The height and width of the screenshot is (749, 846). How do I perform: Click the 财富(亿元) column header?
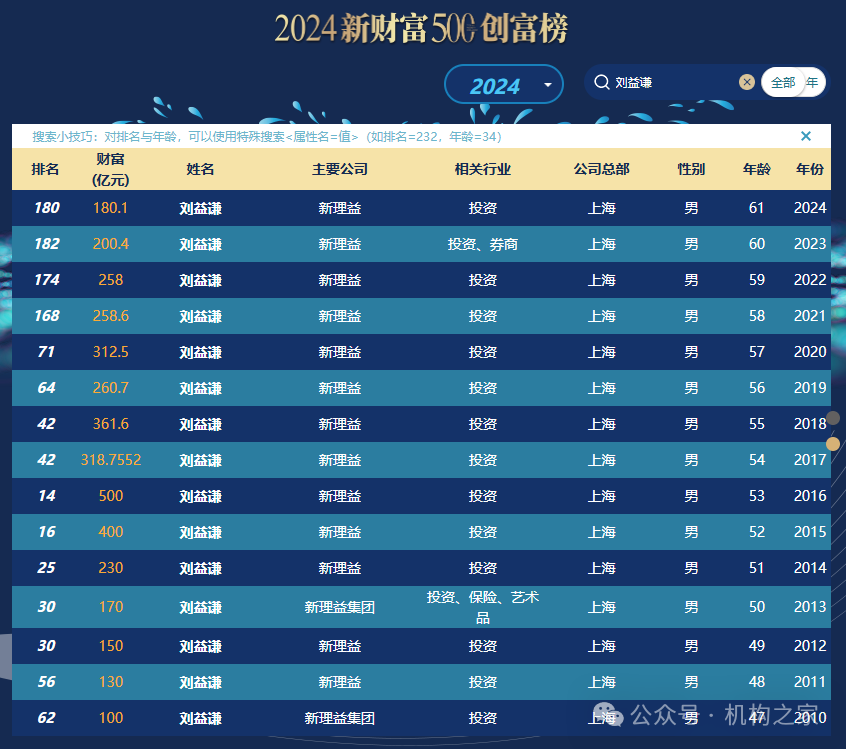[111, 169]
